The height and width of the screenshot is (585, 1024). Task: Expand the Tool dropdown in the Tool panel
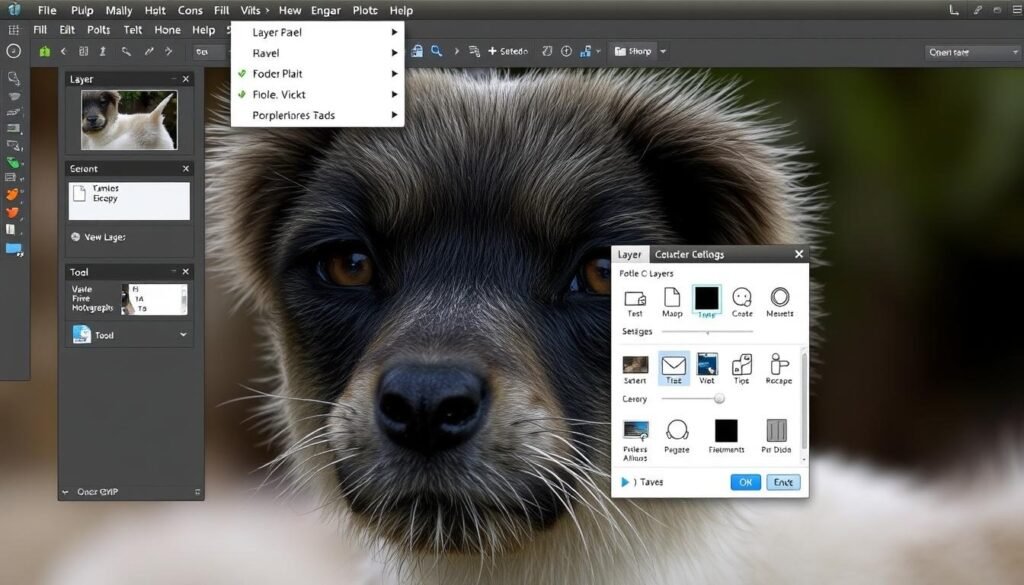182,335
